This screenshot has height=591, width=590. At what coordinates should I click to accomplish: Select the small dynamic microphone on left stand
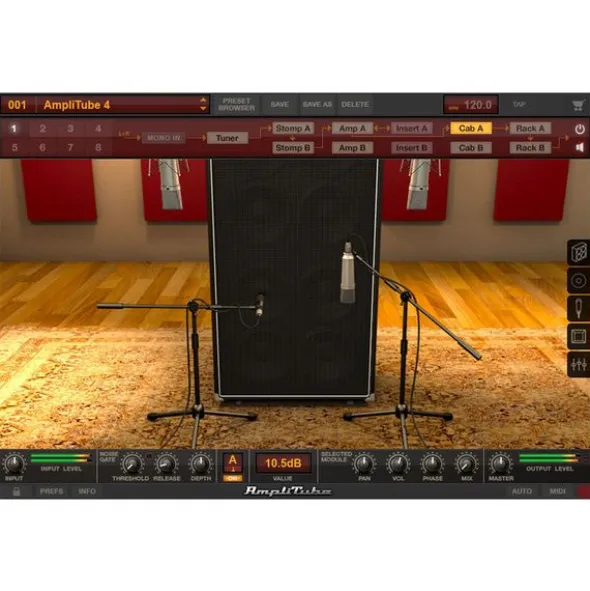tap(260, 304)
